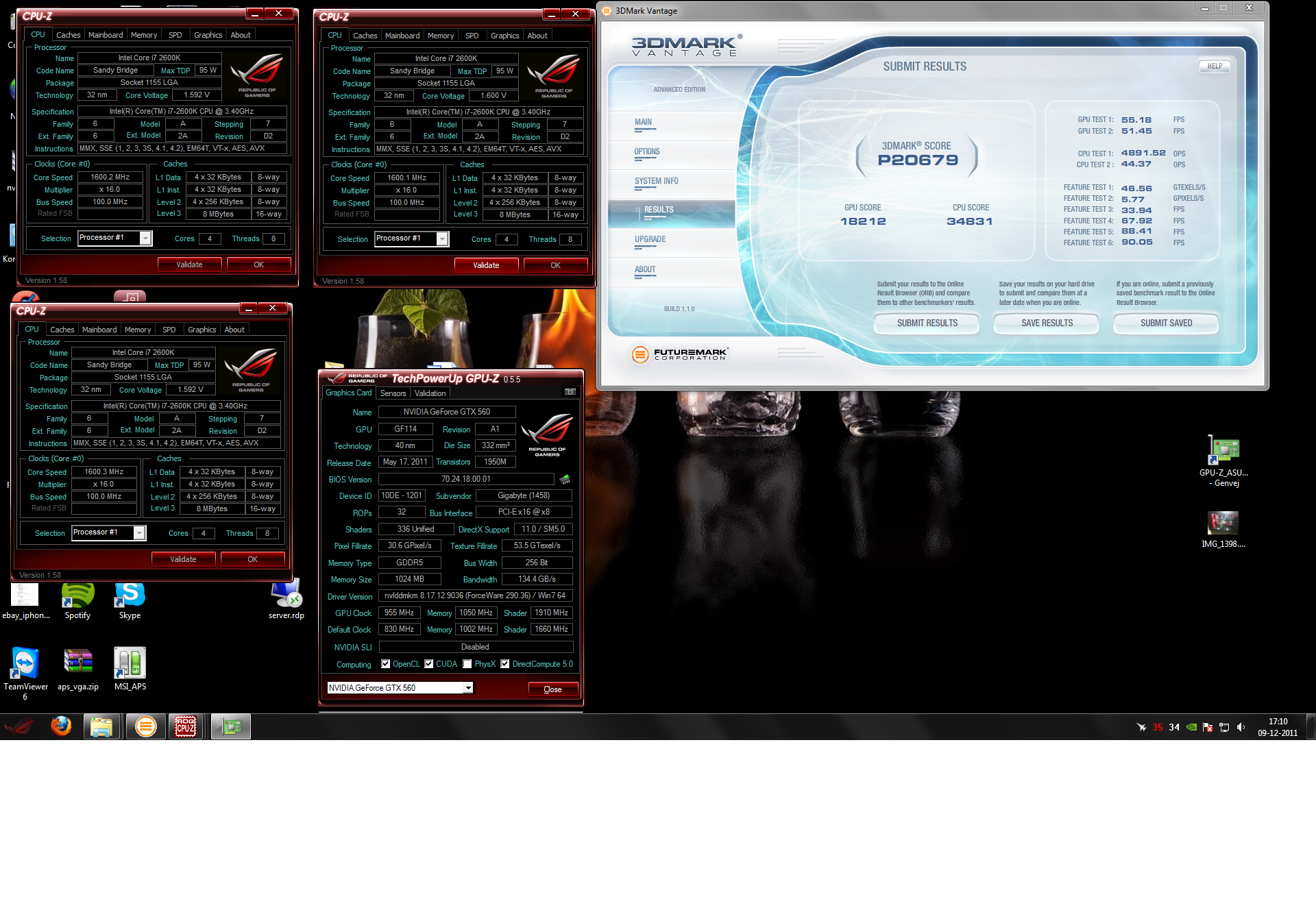Open the Skype desktop shortcut
Screen dimensions: 1316x921
coord(130,602)
